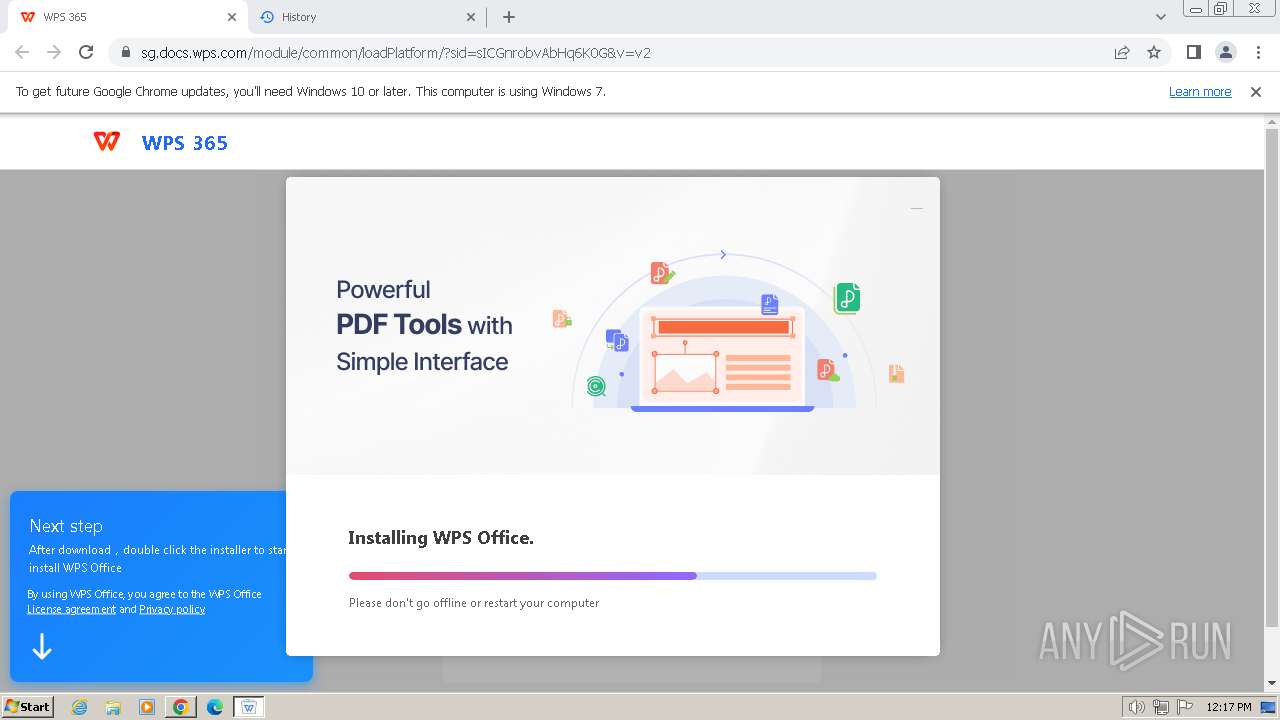This screenshot has width=1280, height=720.
Task: Click the installation progress bar
Action: click(612, 576)
